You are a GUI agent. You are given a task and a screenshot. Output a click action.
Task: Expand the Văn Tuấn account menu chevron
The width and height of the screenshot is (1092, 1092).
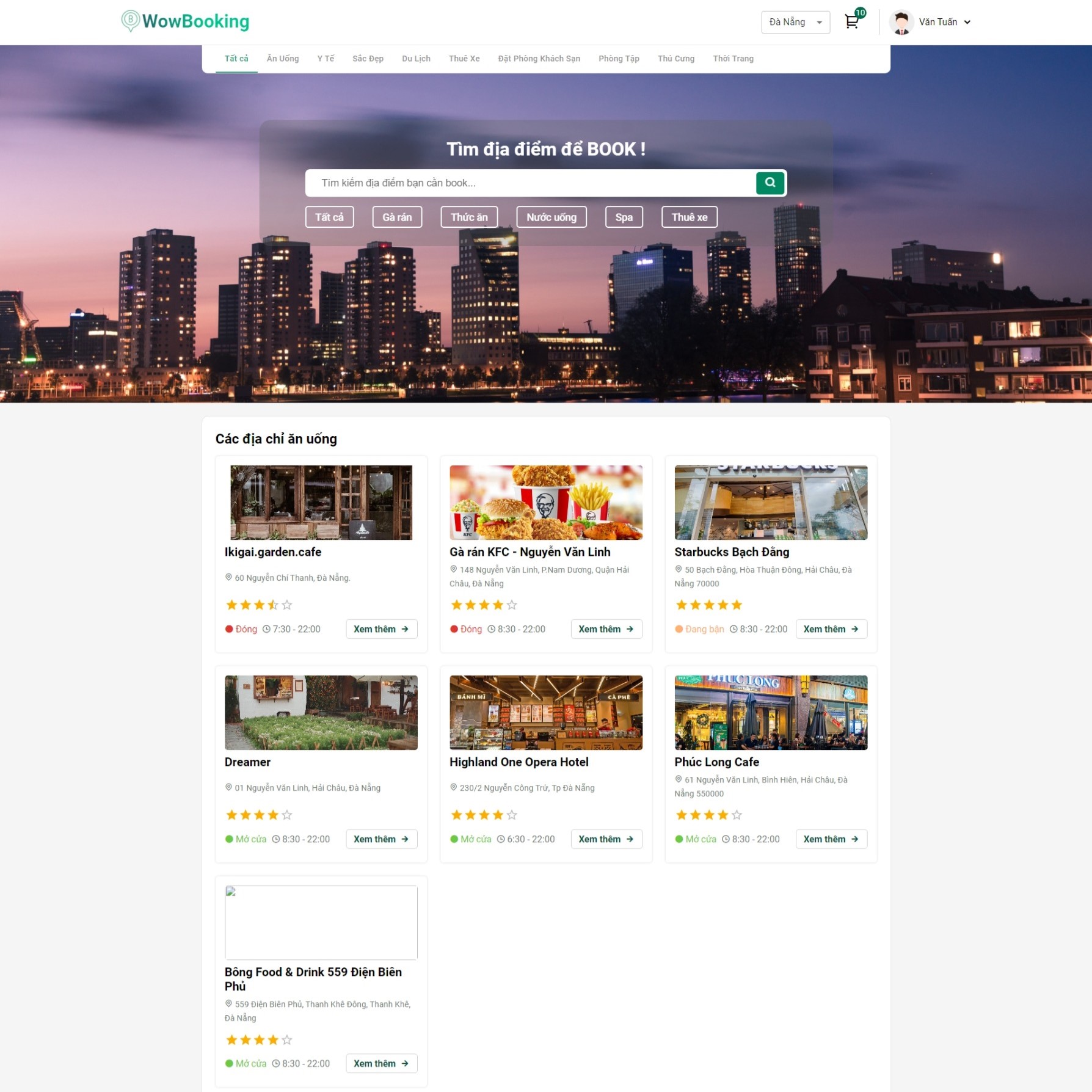tap(967, 22)
